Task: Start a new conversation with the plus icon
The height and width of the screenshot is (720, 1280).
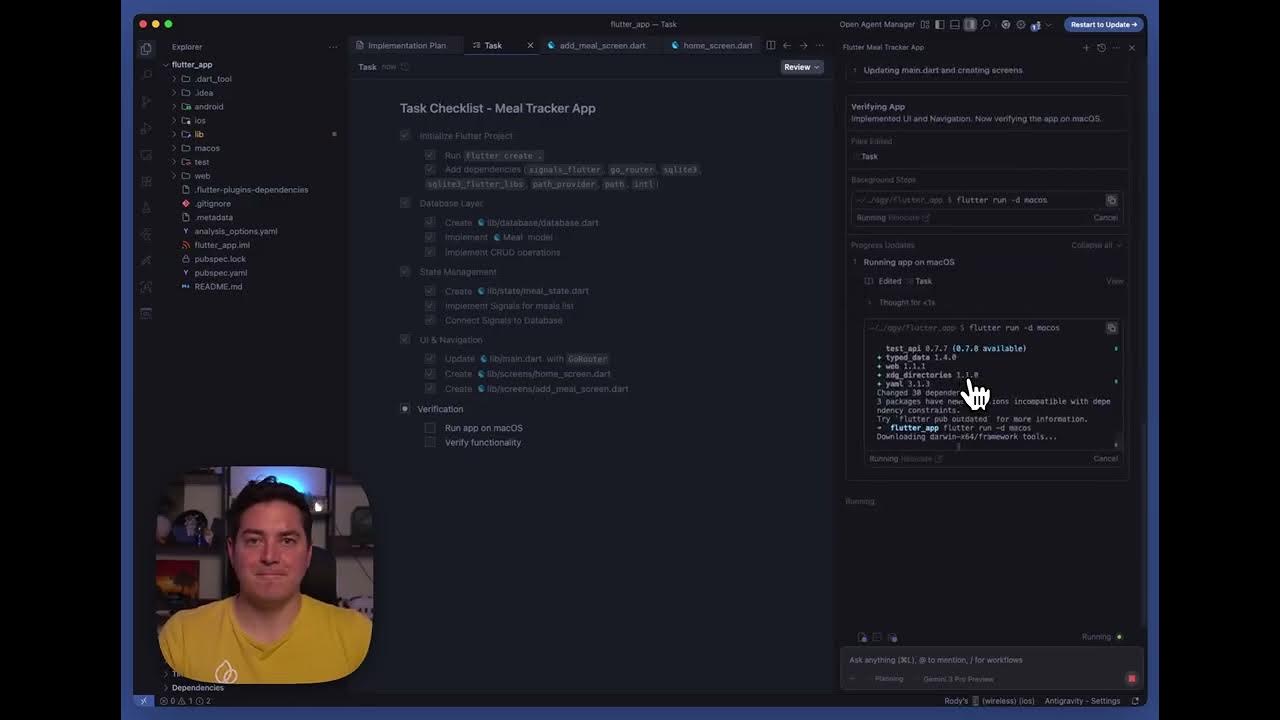Action: (x=1086, y=47)
